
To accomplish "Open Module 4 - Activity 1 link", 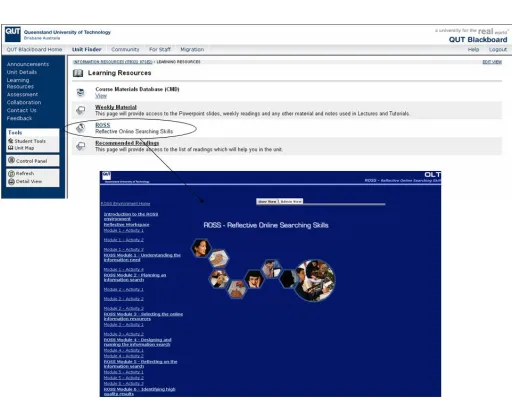I will click(124, 350).
